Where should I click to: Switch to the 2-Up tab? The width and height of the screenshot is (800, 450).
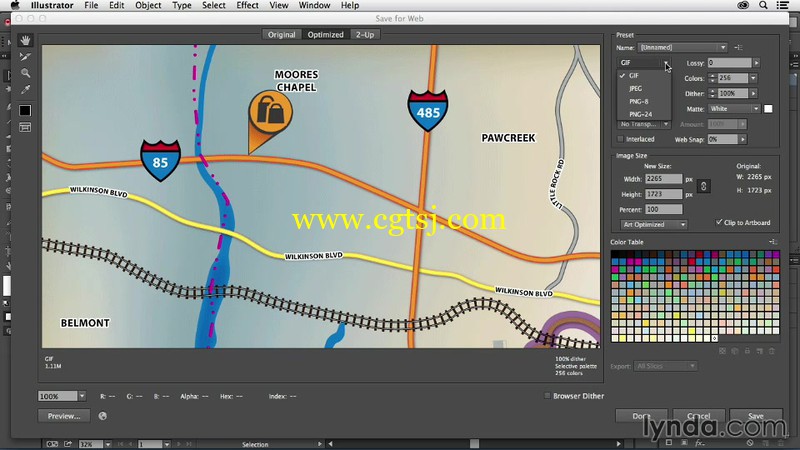coord(365,35)
